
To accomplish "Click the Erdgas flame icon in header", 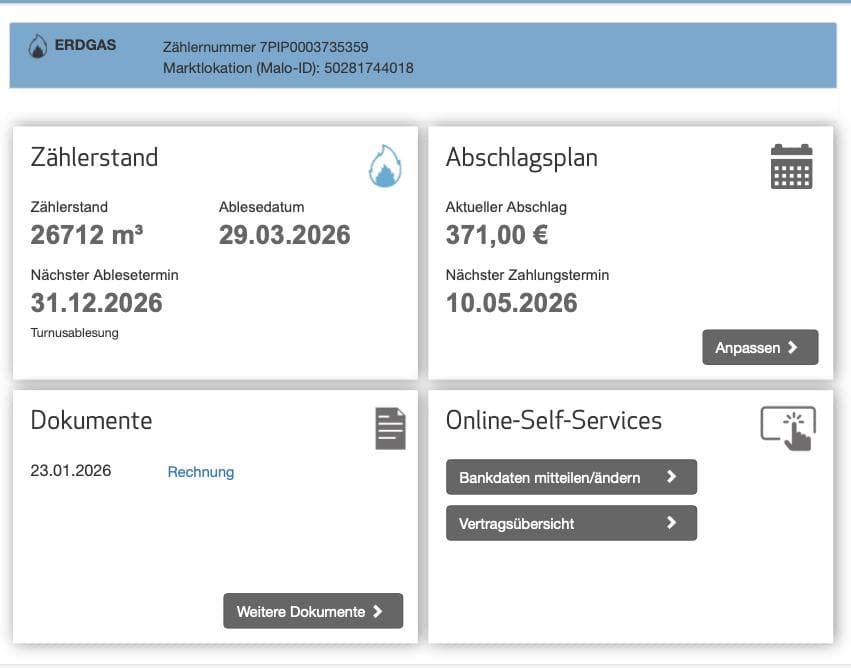I will [x=37, y=47].
